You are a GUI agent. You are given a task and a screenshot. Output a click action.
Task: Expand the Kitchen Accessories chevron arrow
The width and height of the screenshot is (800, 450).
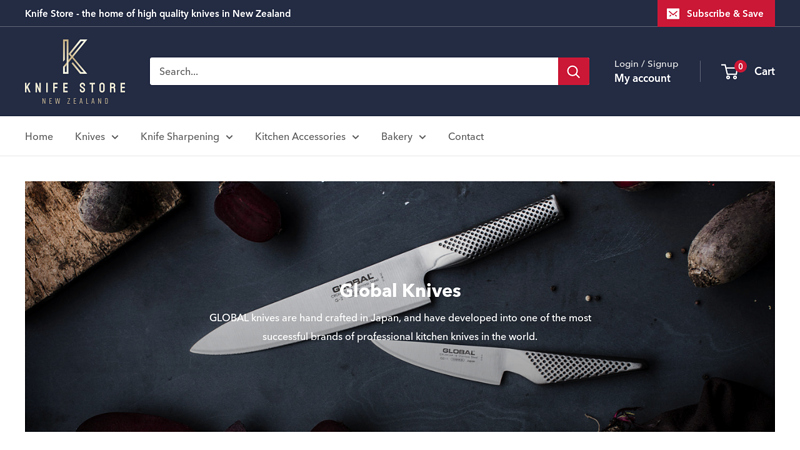356,137
